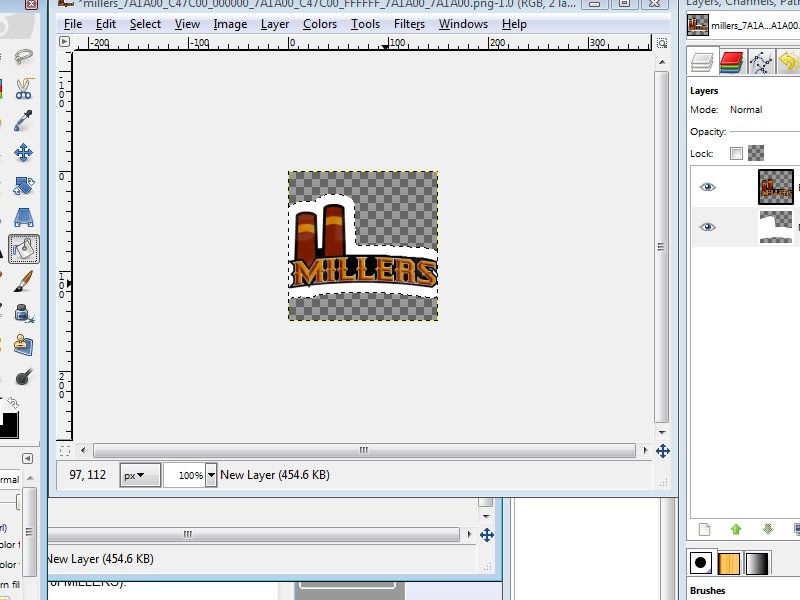The height and width of the screenshot is (600, 800).
Task: Choose the Paintbrush tool
Action: tap(22, 280)
